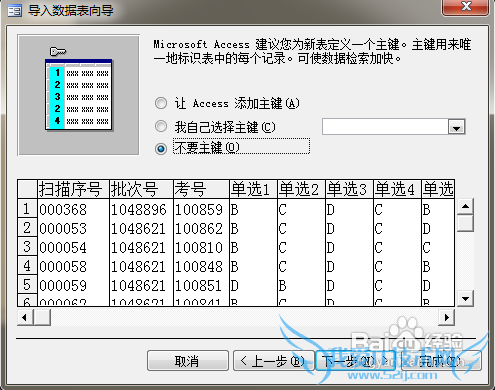This screenshot has width=495, height=390.
Task: Click cell 000054 in 扫描序号 column
Action: click(73, 248)
